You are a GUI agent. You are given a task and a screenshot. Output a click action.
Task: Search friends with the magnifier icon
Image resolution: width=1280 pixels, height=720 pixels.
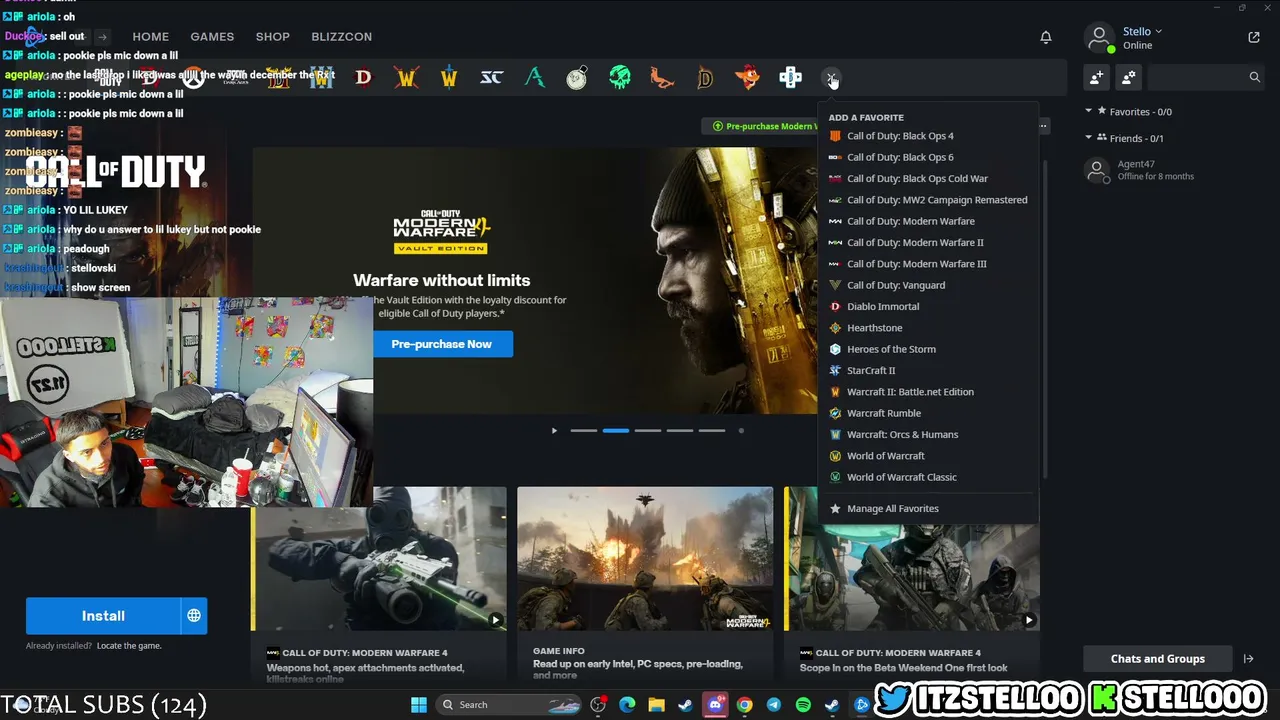coord(1254,77)
